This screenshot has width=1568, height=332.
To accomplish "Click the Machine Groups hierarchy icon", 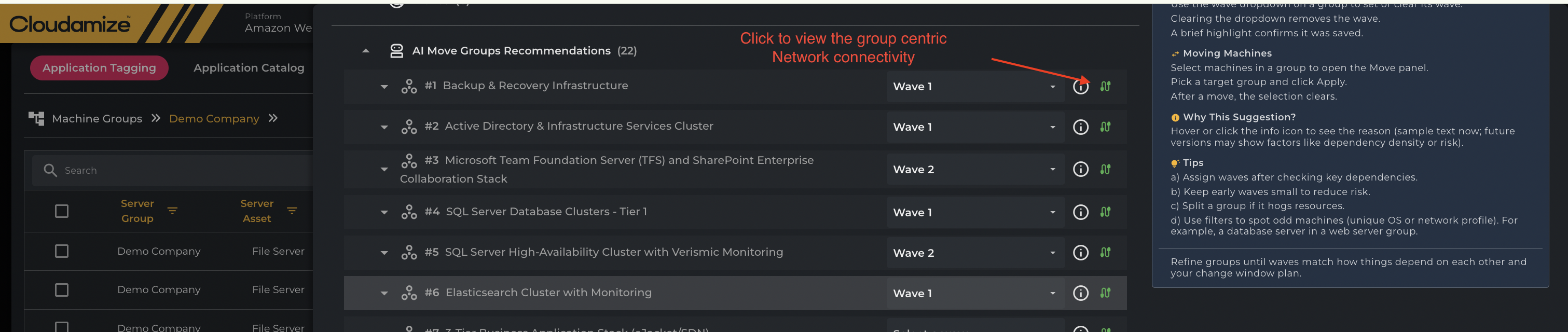I will point(36,119).
